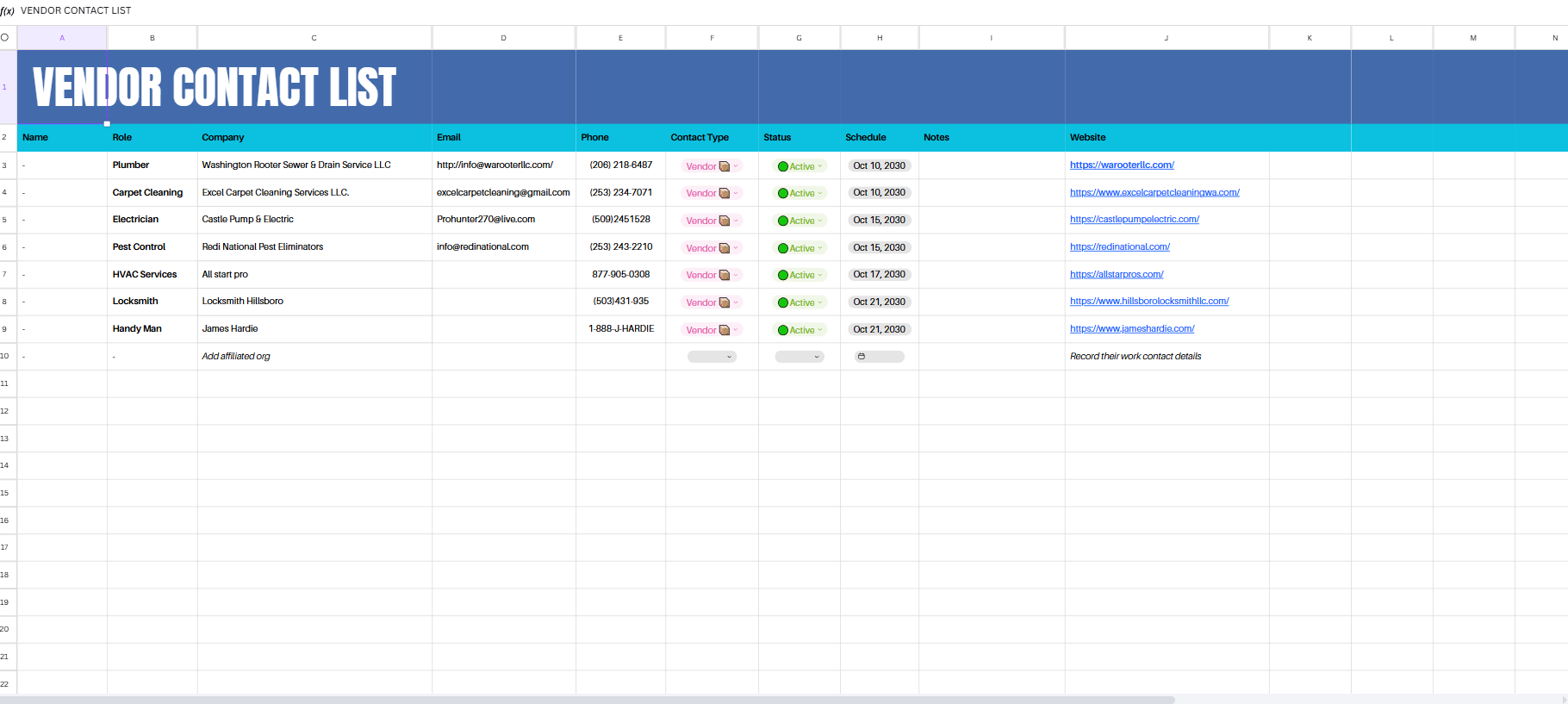
Task: Open Active status dropdown for Plumber row
Action: click(x=800, y=166)
